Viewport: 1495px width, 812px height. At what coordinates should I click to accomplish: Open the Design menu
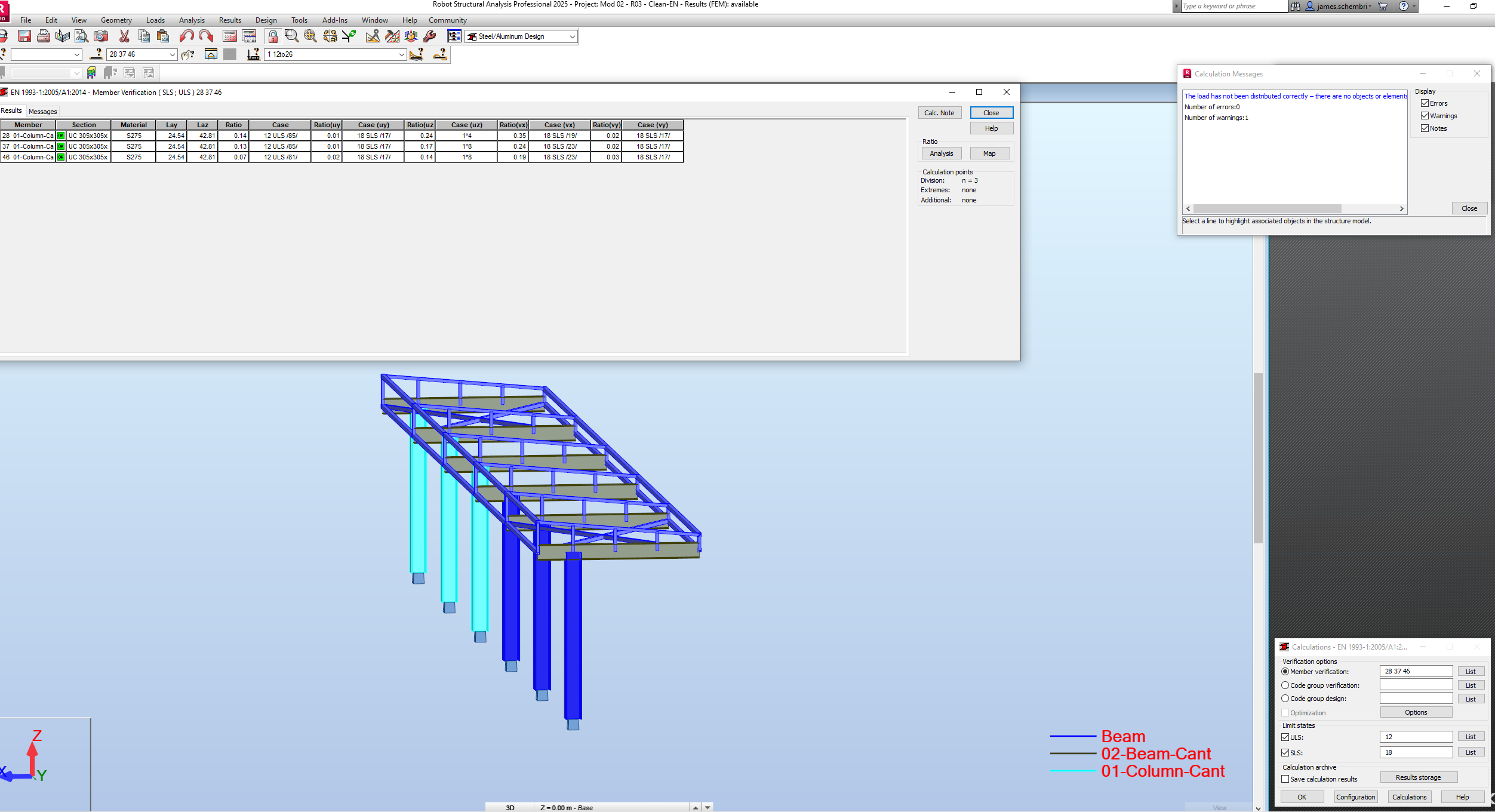pyautogui.click(x=266, y=20)
